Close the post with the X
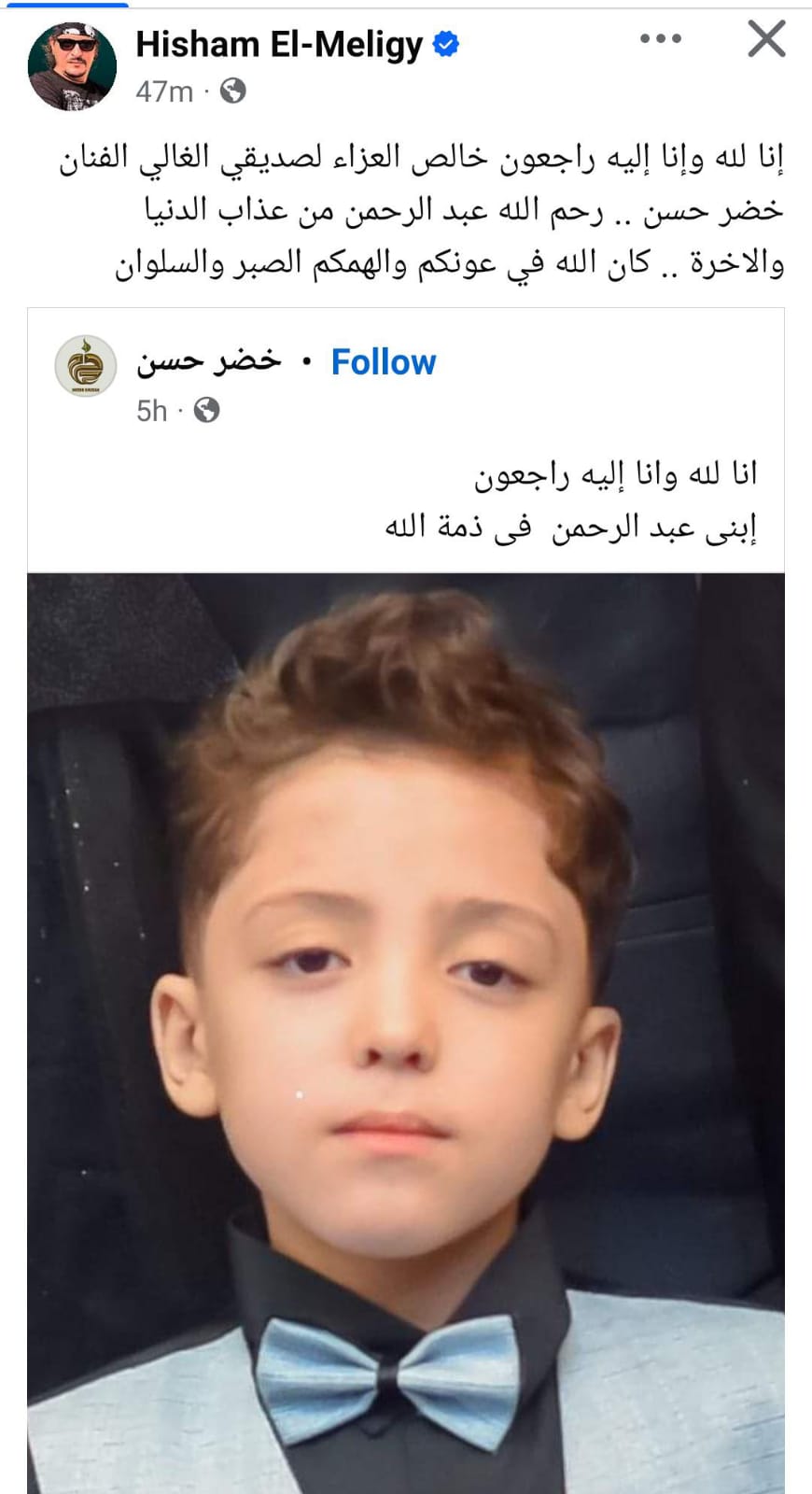Viewport: 812px width, 1494px height. tap(766, 39)
